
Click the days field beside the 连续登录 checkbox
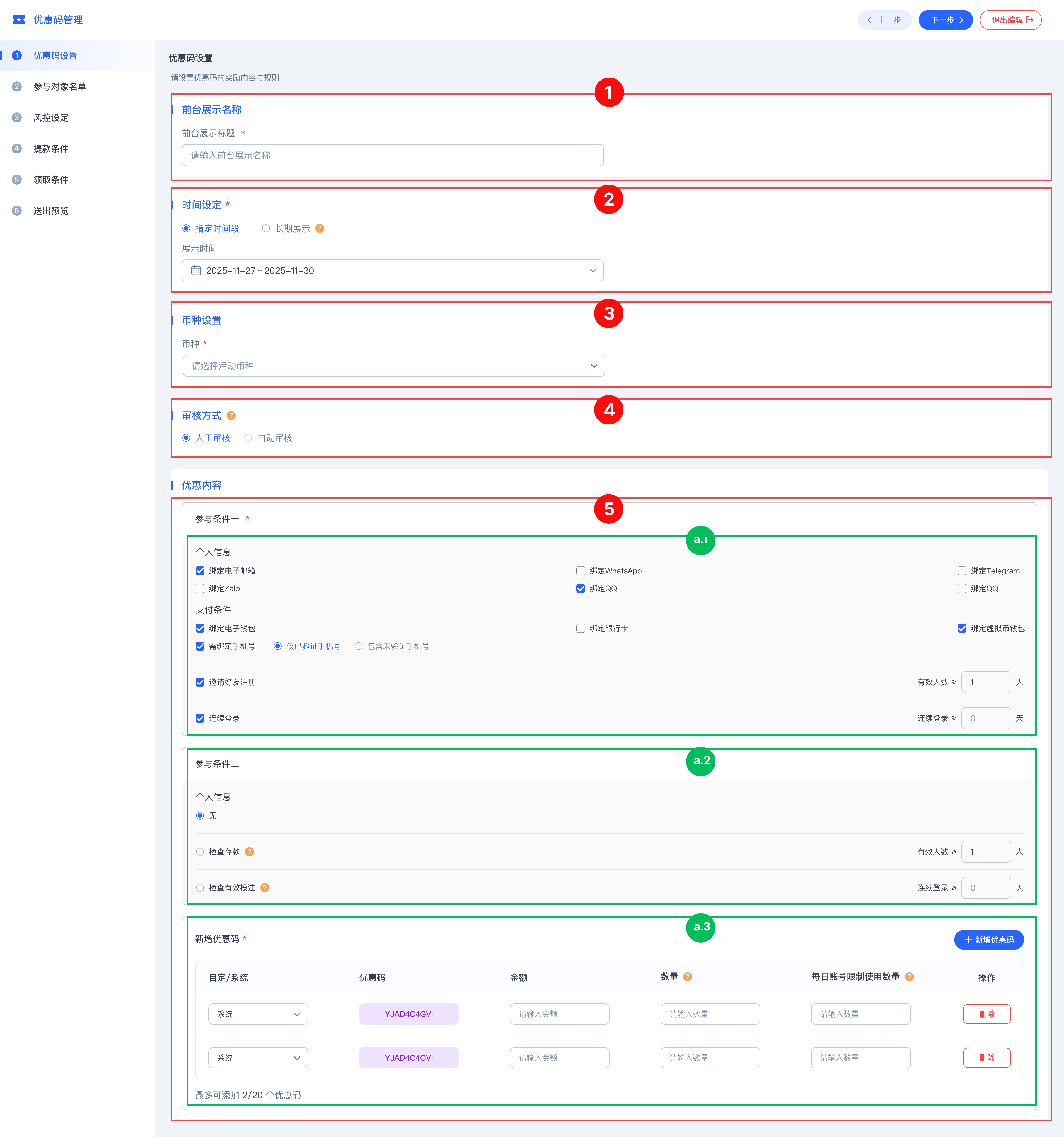pos(986,718)
